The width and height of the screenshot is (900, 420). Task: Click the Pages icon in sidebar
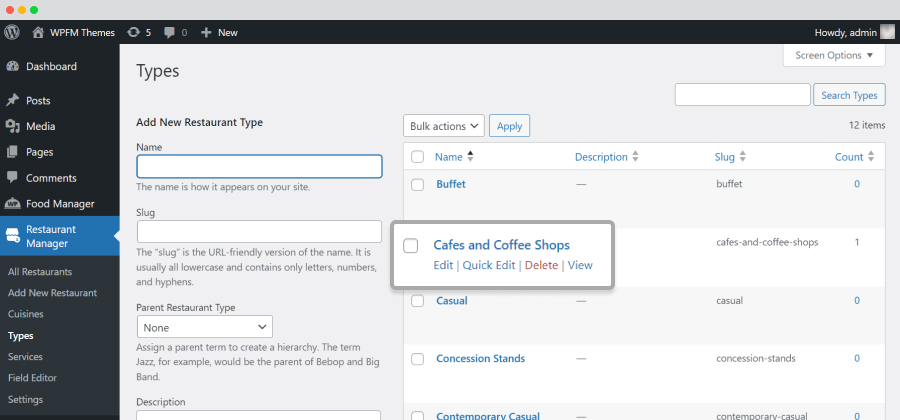tap(12, 152)
